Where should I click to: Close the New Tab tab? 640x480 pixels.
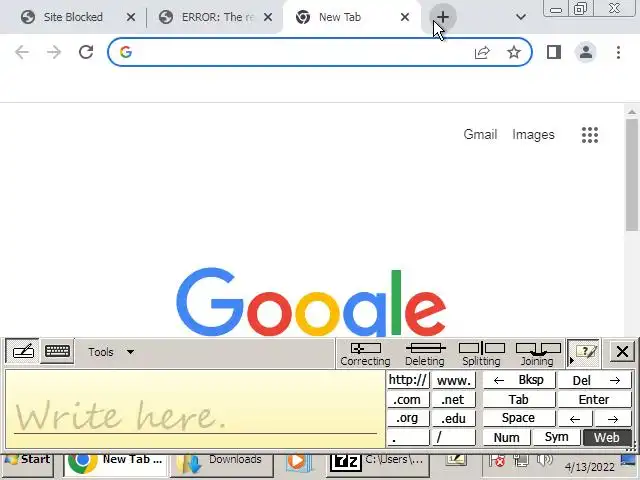[404, 17]
